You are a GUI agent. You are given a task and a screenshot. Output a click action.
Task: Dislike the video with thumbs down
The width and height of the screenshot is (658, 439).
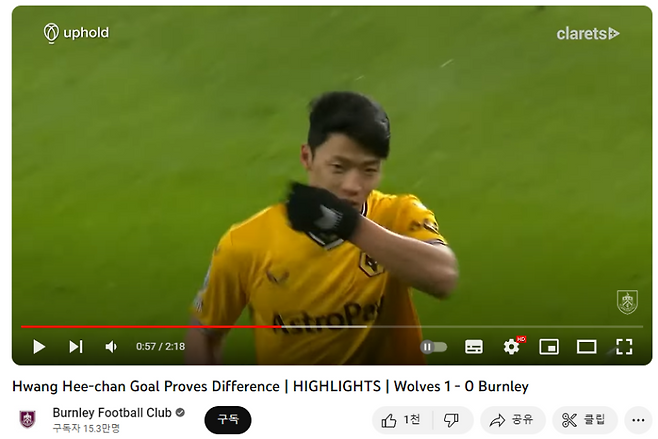(x=452, y=420)
